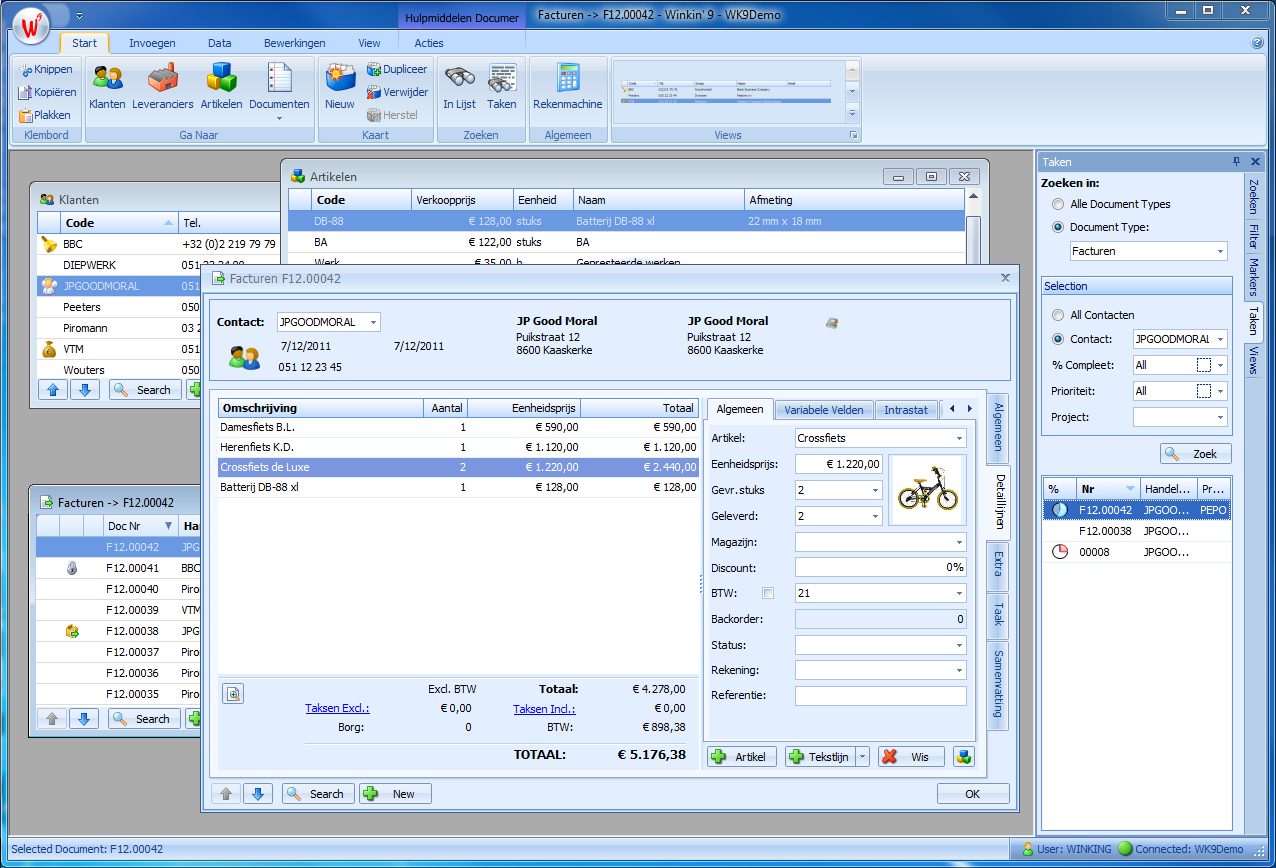The height and width of the screenshot is (868, 1276).
Task: Click the Zoek button in Taken panel
Action: 1195,454
